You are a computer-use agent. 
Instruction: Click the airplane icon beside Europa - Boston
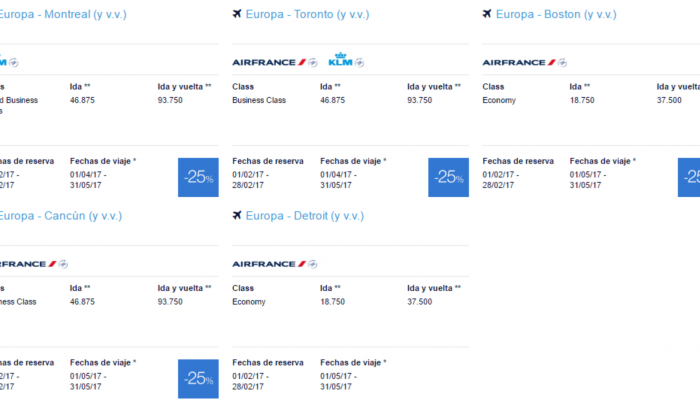click(487, 14)
